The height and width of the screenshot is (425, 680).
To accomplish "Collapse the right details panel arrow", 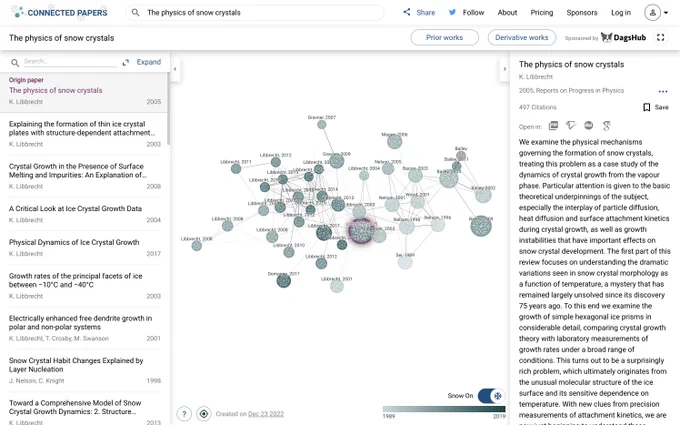I will [504, 69].
